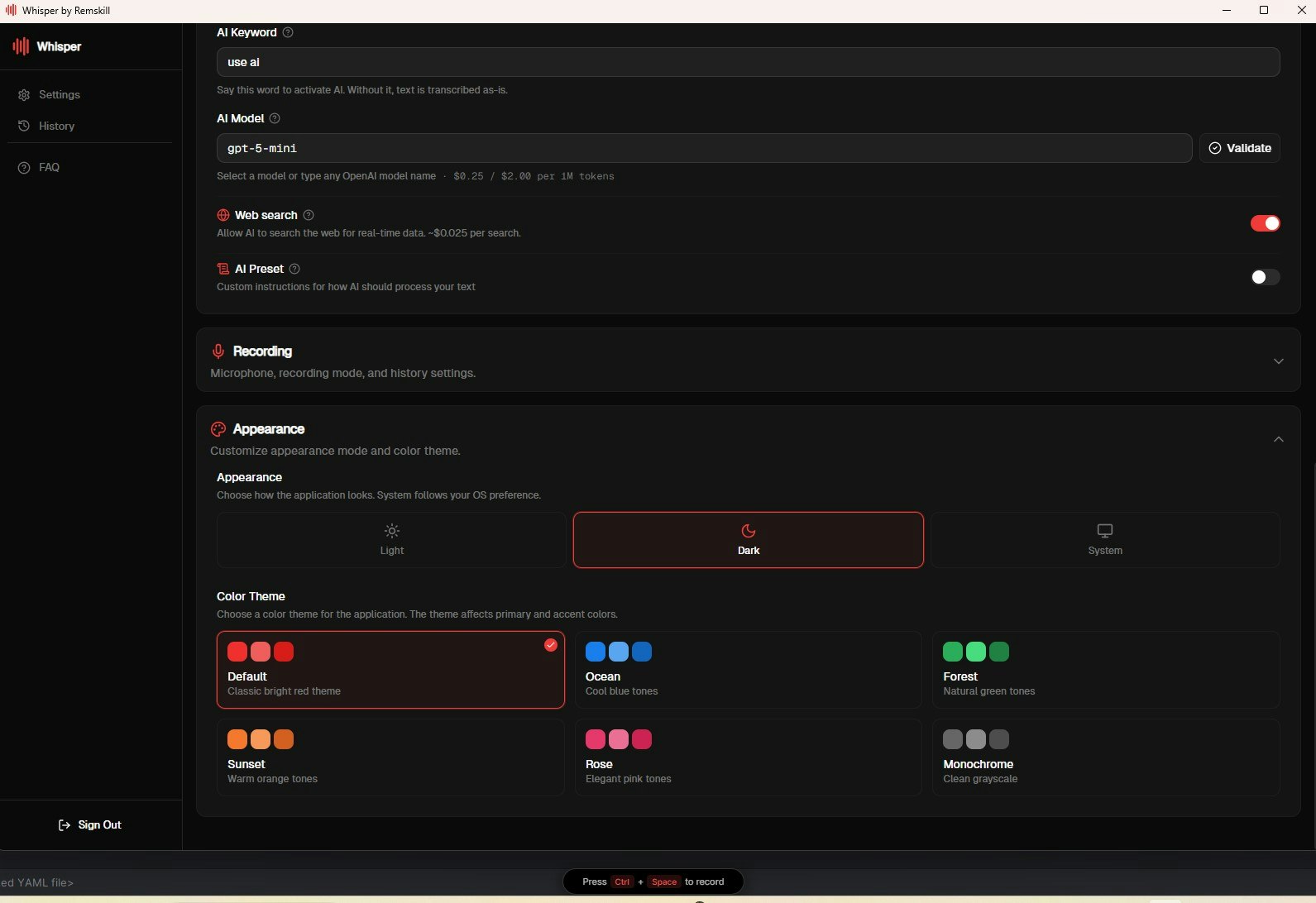
Task: Click the model pricing text per 1M tokens
Action: [x=534, y=176]
